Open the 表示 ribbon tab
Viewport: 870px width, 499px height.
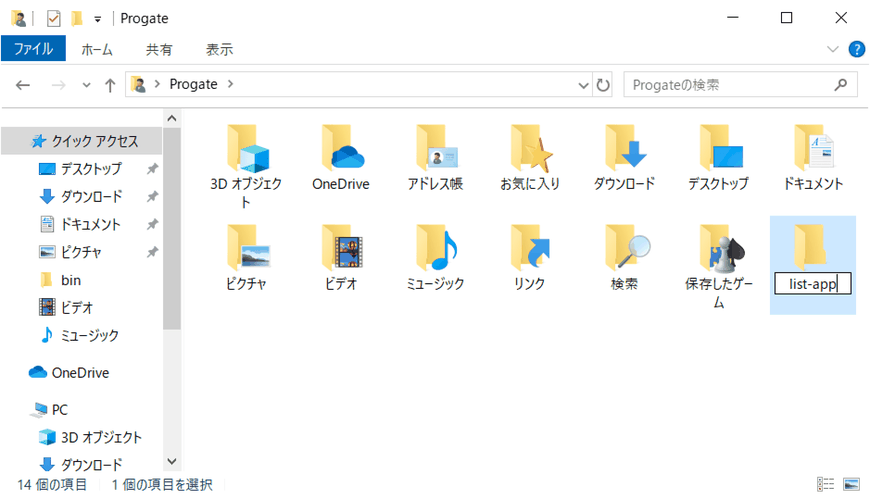219,49
